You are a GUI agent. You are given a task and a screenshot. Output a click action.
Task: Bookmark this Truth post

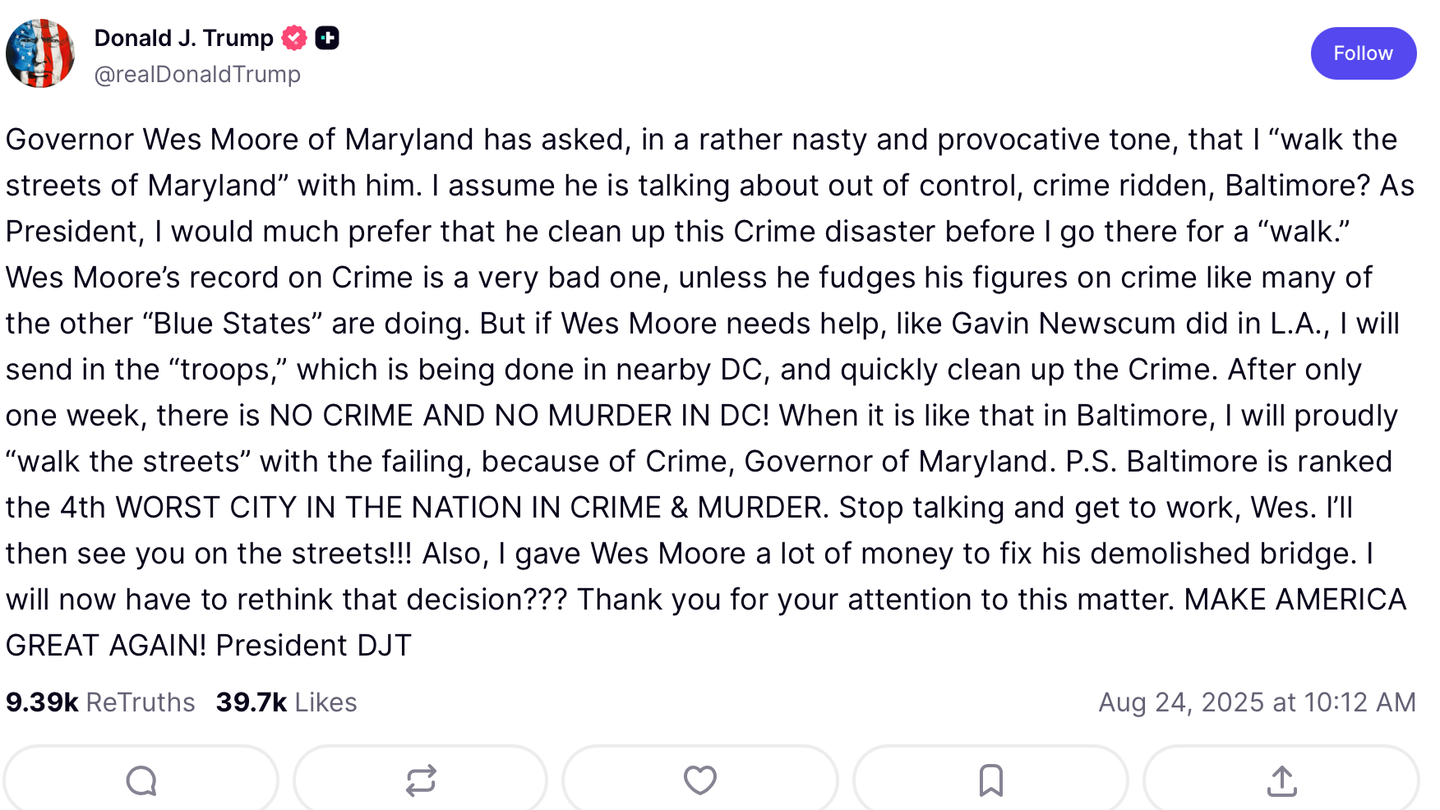[990, 780]
